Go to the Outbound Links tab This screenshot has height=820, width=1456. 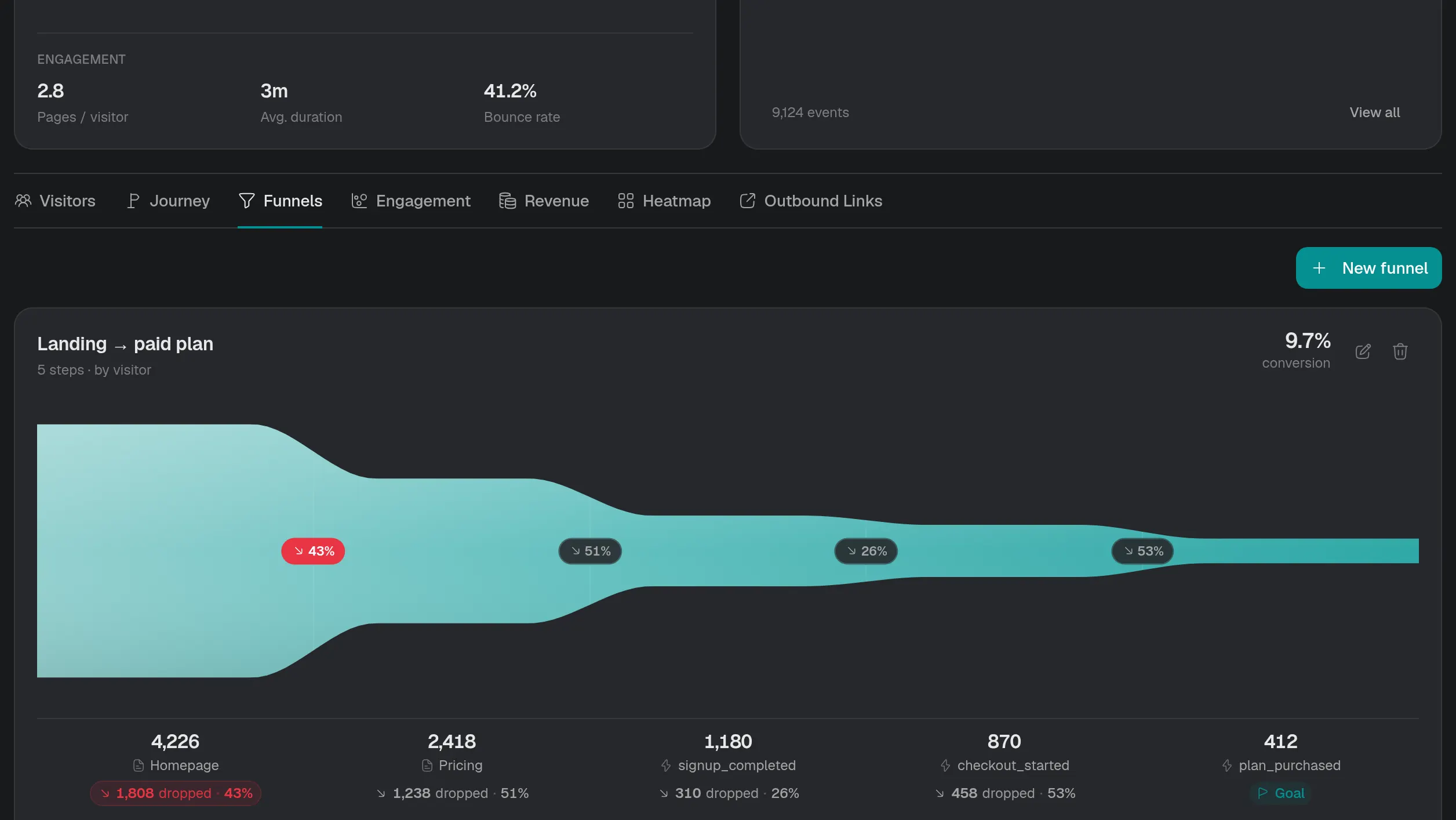tap(811, 201)
